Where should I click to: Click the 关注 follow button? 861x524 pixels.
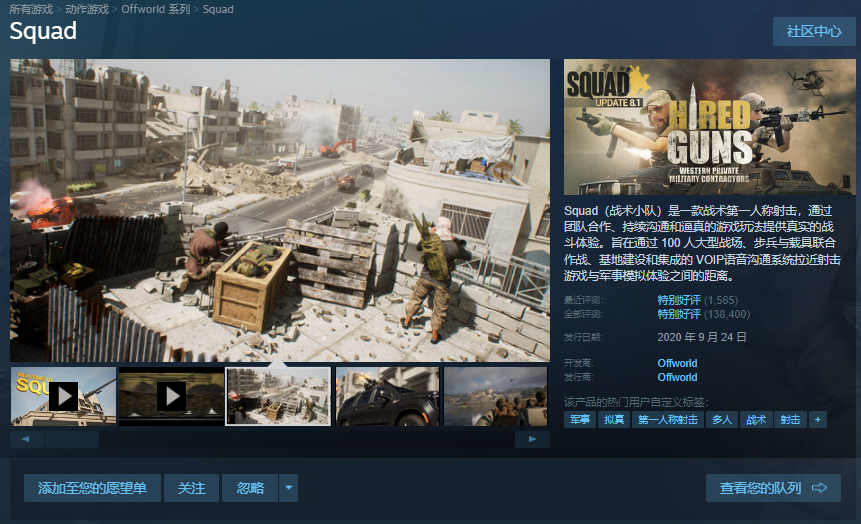click(191, 488)
